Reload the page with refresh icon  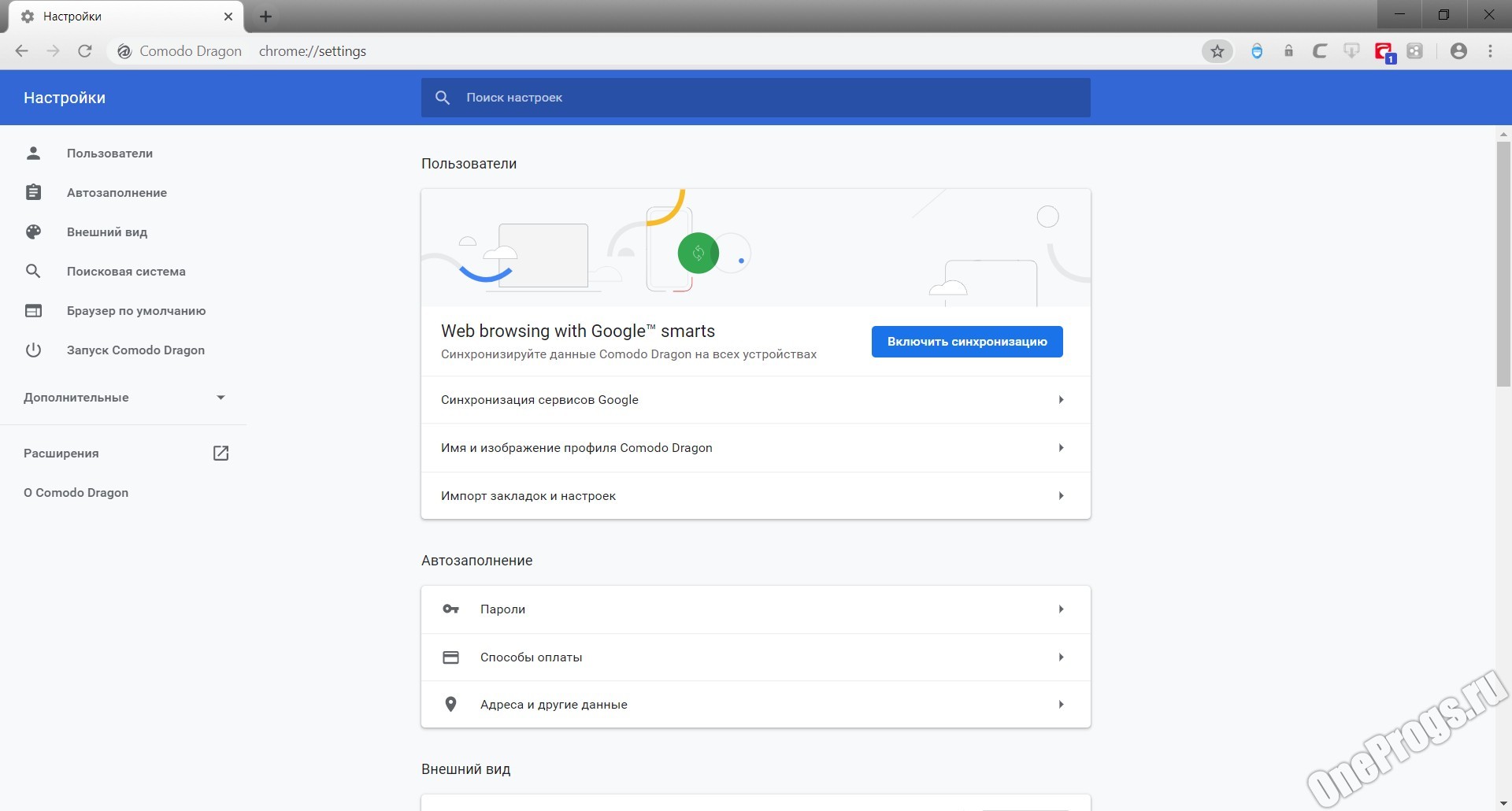point(85,51)
